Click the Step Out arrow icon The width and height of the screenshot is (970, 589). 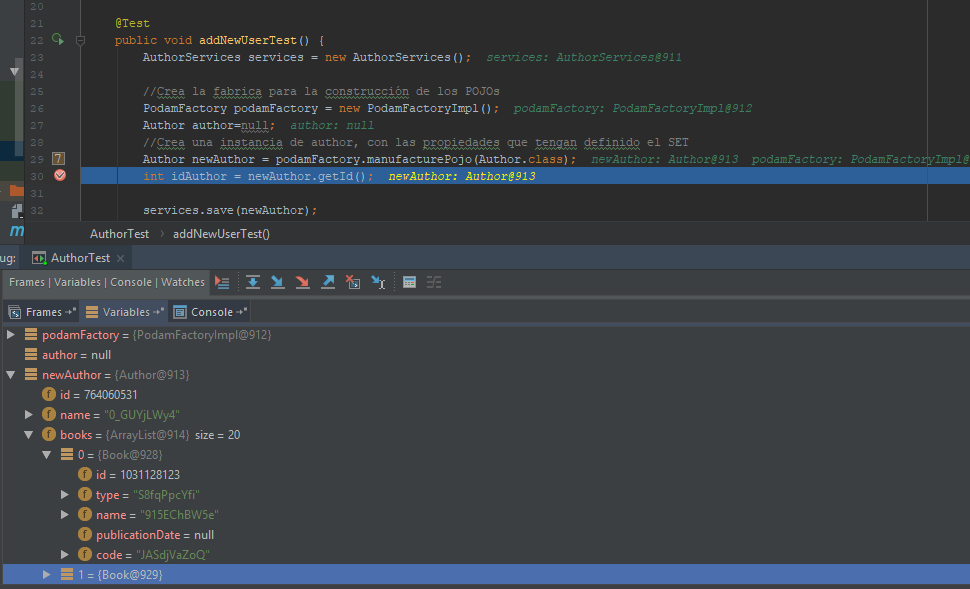(x=327, y=282)
